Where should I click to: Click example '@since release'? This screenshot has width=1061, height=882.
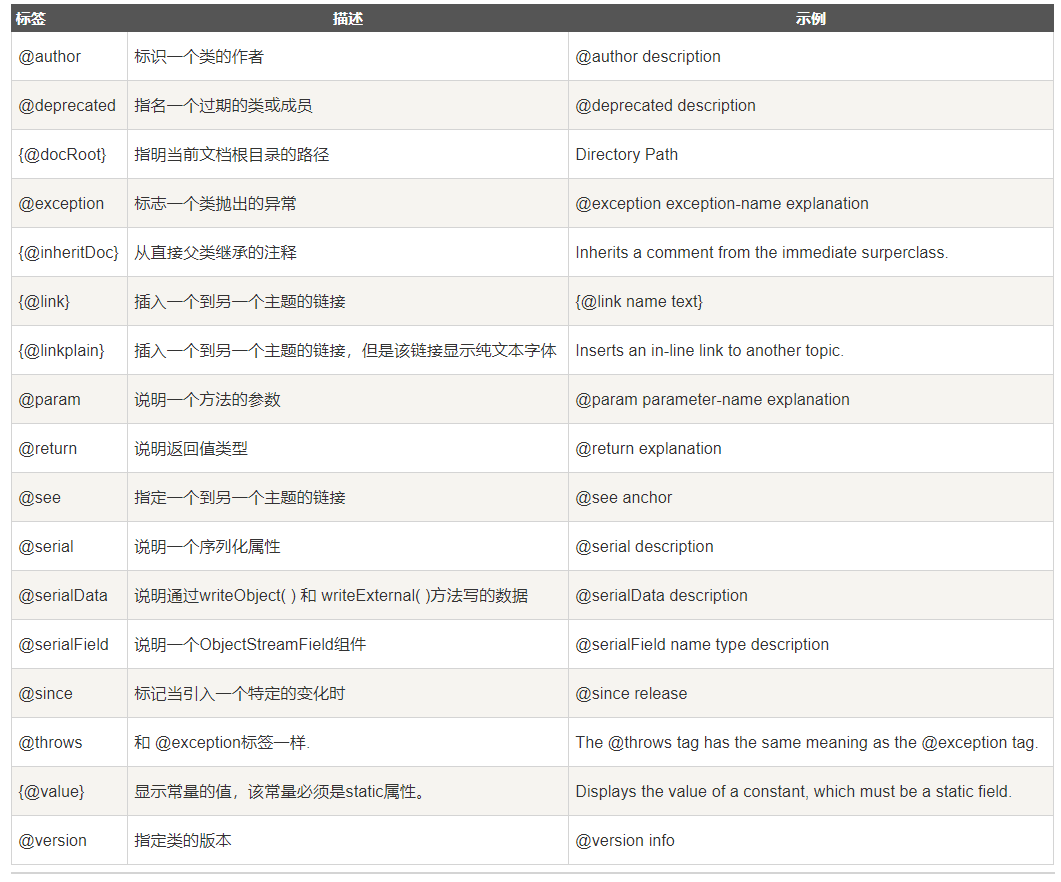[x=631, y=694]
